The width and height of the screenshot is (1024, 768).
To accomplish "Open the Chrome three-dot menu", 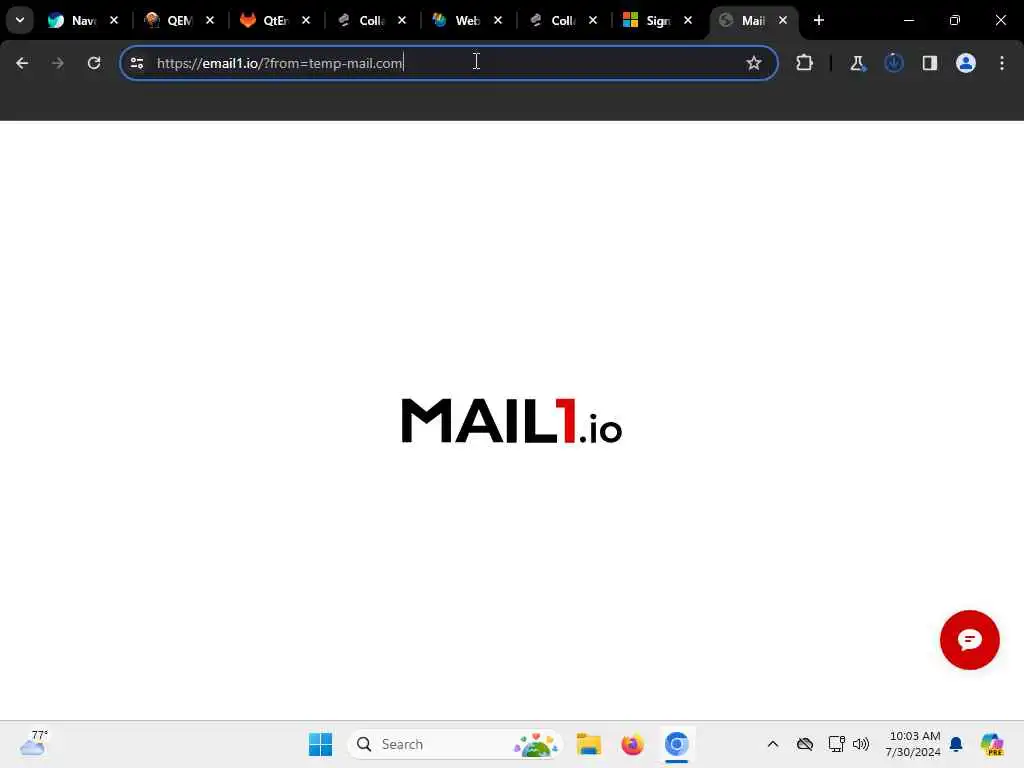I will [1002, 63].
